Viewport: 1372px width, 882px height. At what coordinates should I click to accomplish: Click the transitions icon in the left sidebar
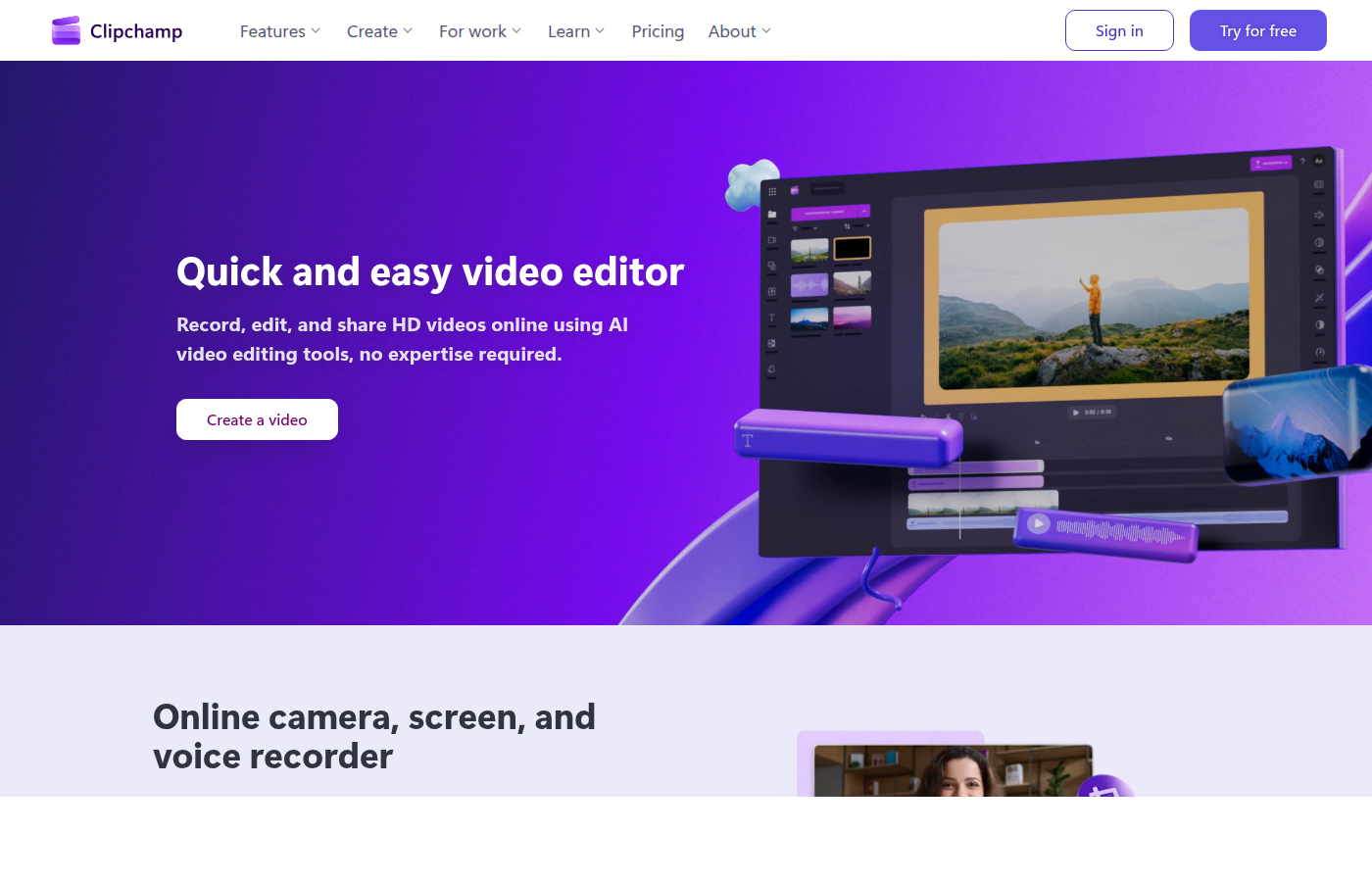tap(771, 264)
